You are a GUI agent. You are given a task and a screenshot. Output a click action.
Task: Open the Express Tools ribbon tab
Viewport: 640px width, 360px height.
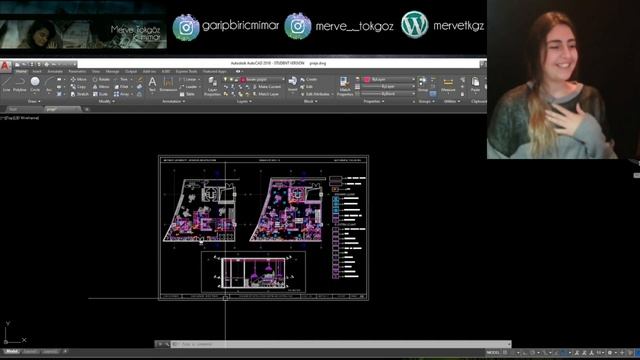point(186,71)
